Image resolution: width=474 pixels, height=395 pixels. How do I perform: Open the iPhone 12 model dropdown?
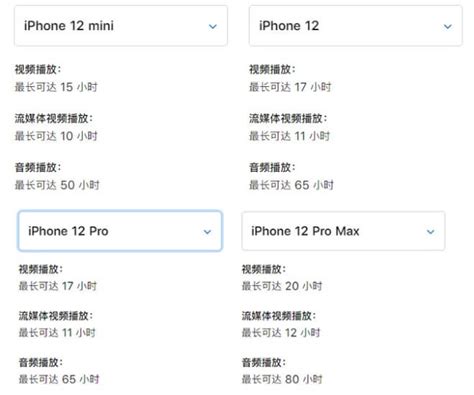coord(355,26)
